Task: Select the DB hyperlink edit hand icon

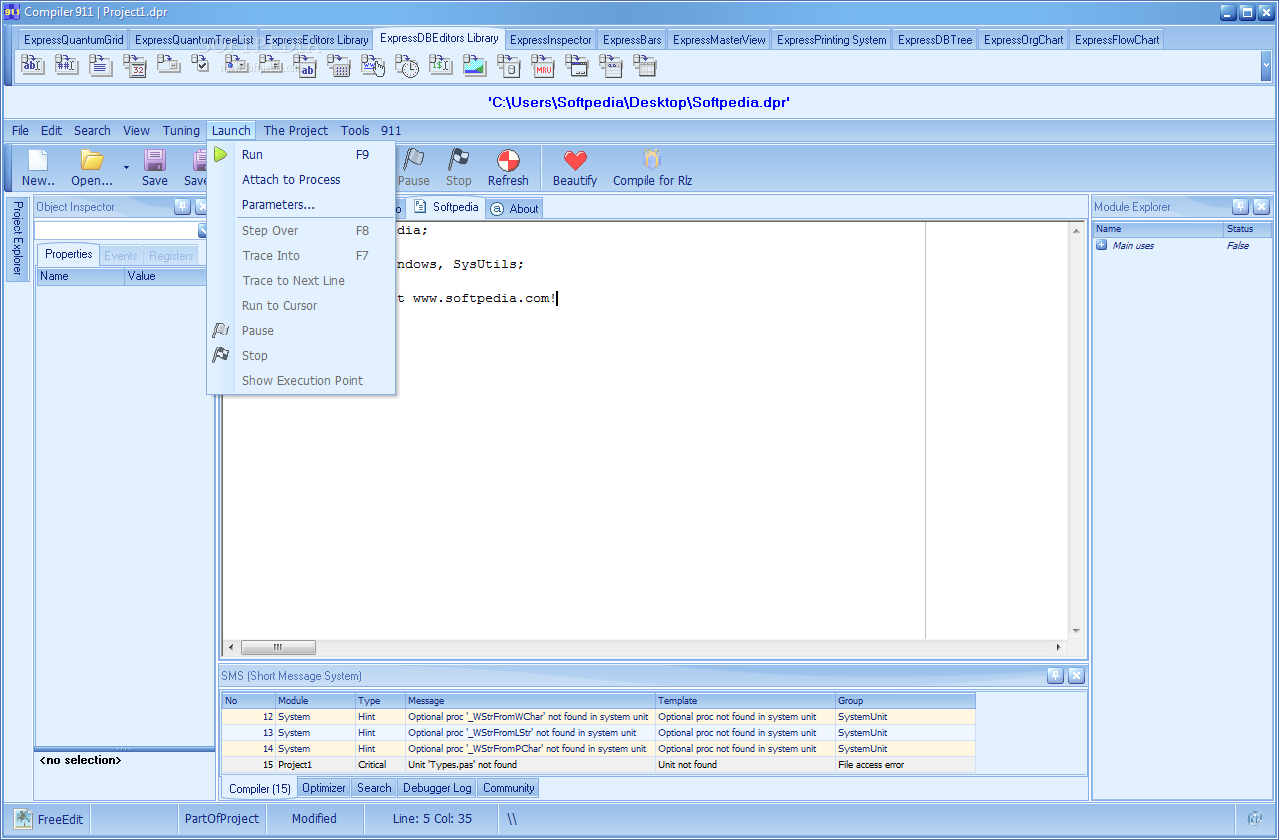Action: (373, 66)
